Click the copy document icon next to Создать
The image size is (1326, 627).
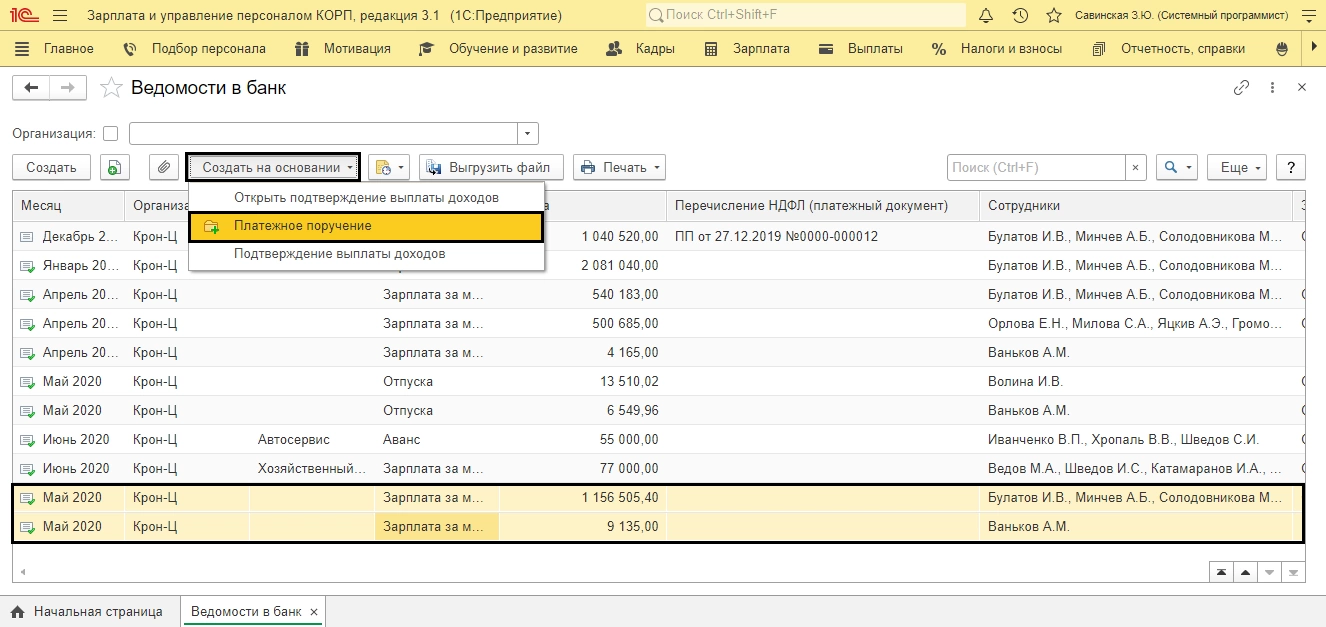[x=115, y=168]
